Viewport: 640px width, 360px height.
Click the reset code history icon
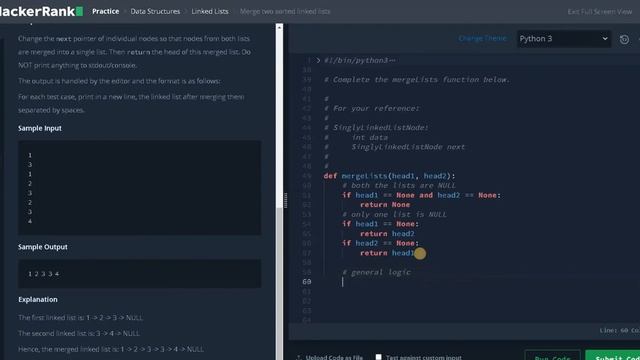[624, 40]
